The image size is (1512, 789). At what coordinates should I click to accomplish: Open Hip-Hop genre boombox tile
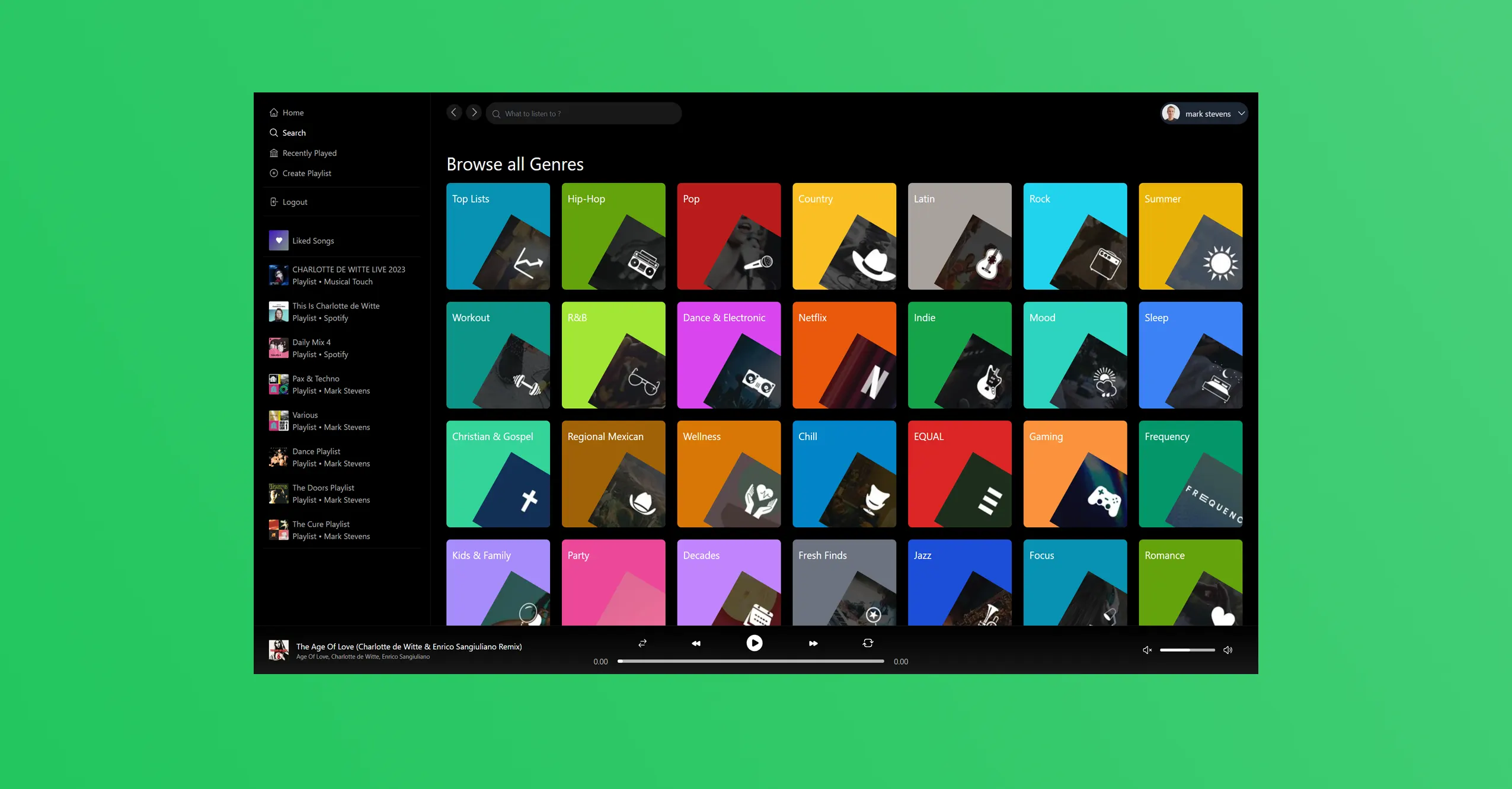click(x=613, y=236)
